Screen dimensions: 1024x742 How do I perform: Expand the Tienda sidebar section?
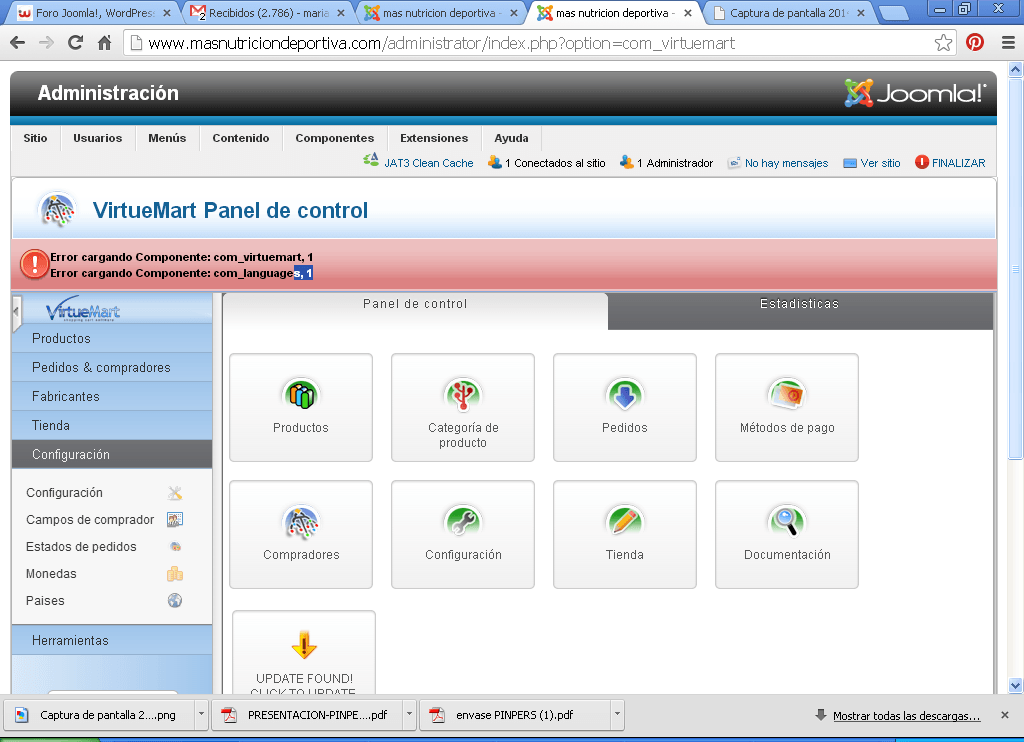coord(112,425)
